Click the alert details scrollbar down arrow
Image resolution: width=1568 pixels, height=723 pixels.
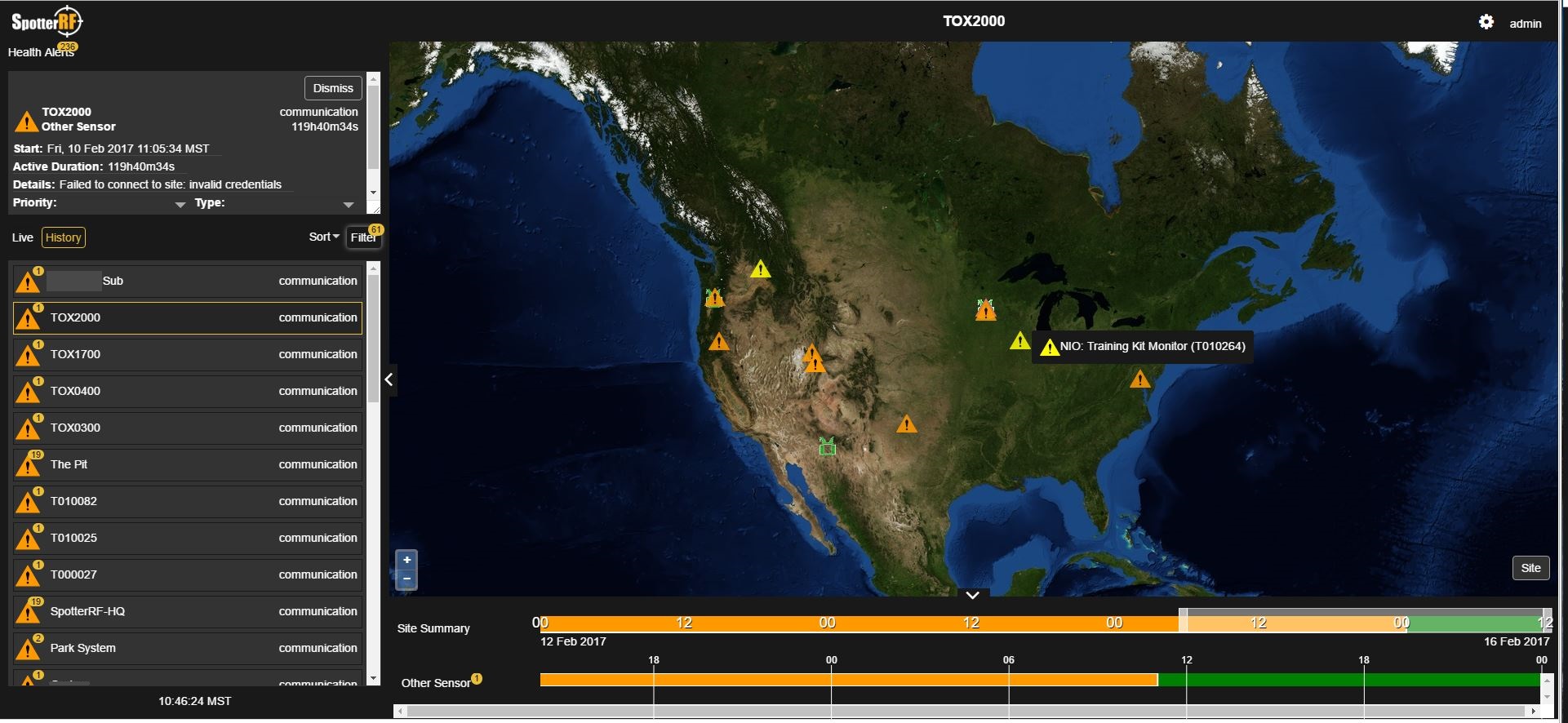coord(374,193)
